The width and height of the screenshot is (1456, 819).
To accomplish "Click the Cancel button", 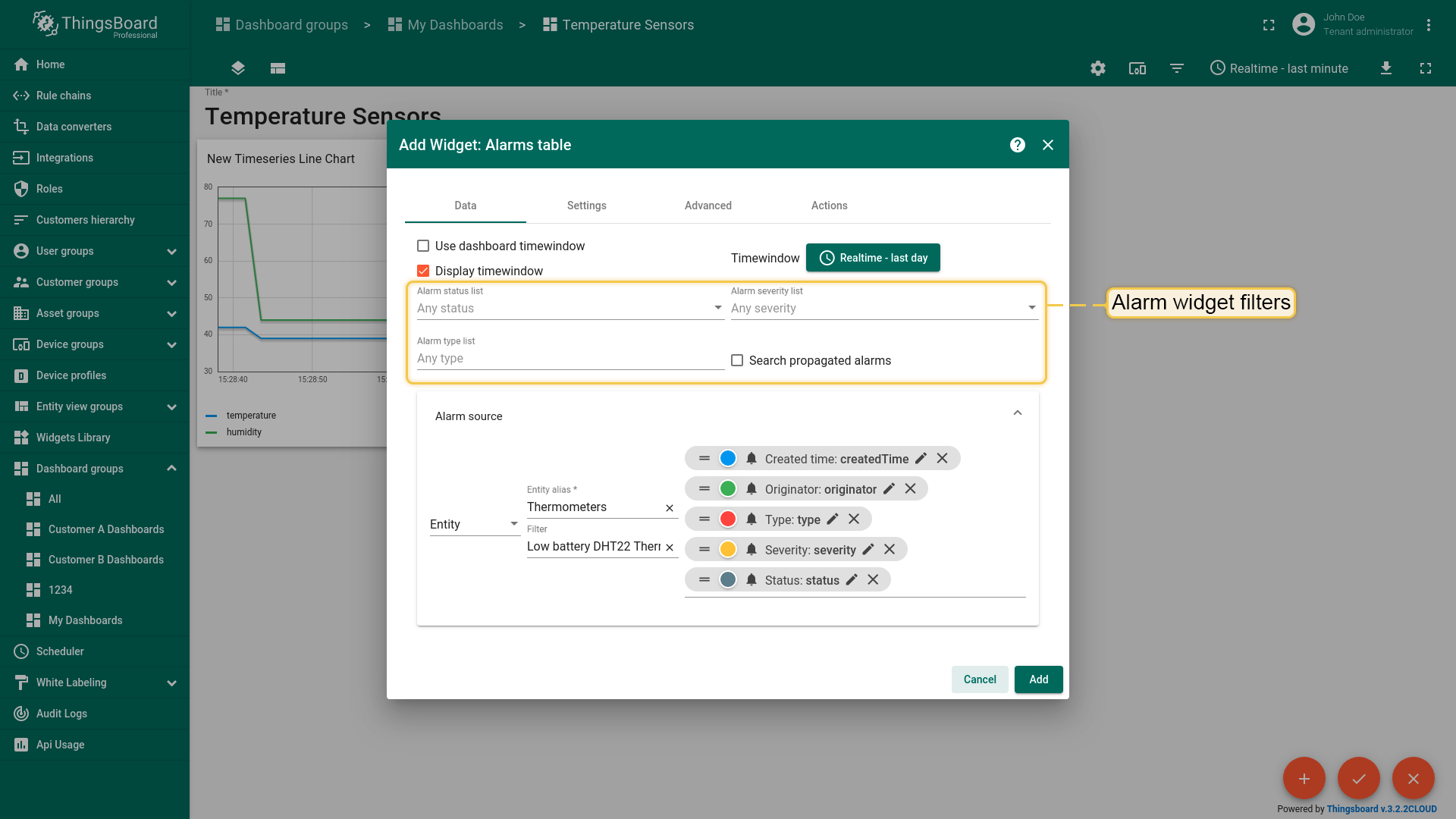I will [x=980, y=679].
